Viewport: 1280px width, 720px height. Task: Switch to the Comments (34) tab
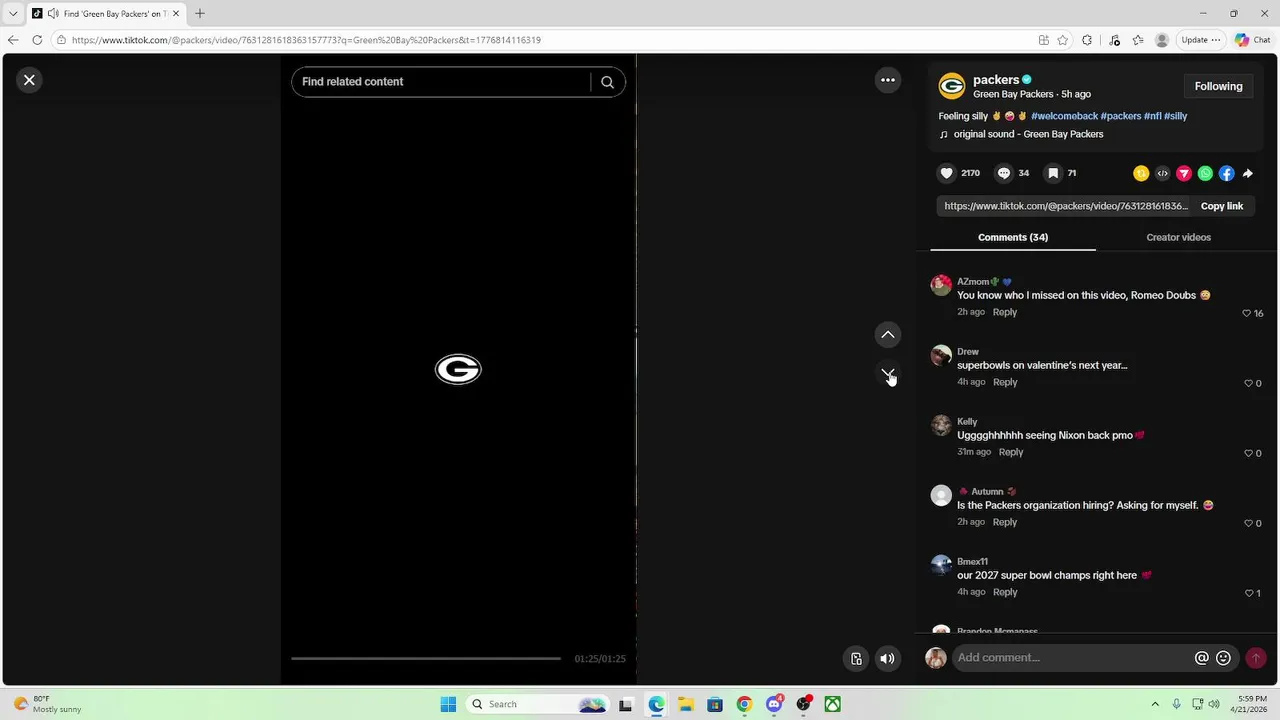pyautogui.click(x=1013, y=237)
